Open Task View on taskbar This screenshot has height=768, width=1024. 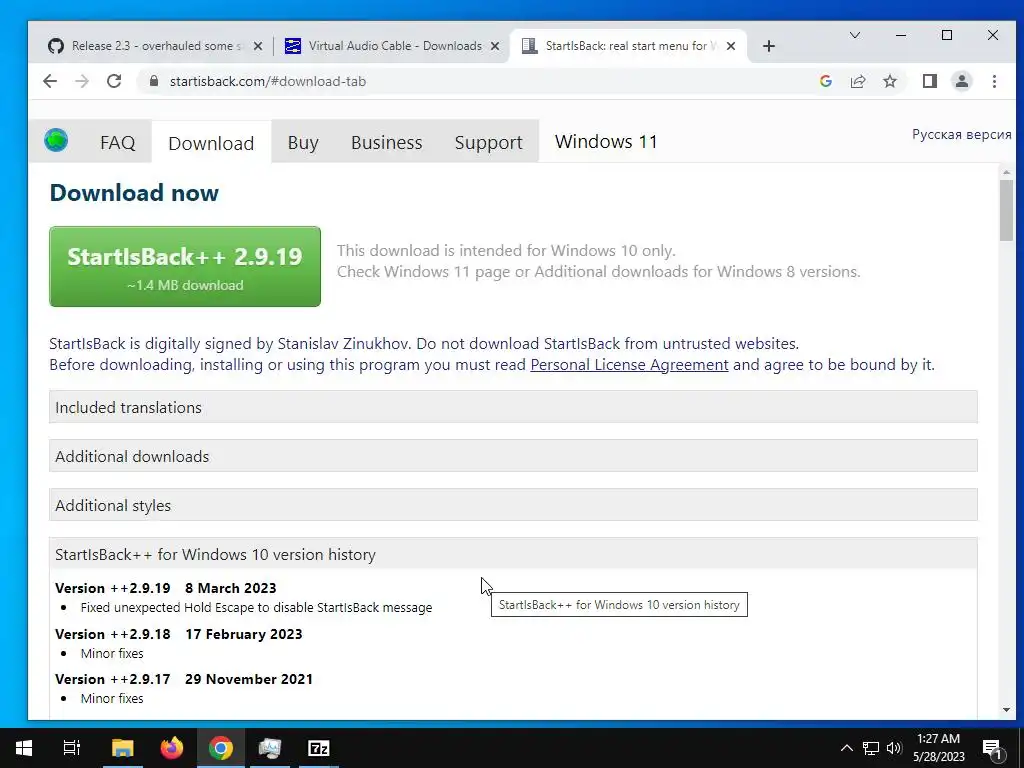tap(72, 748)
